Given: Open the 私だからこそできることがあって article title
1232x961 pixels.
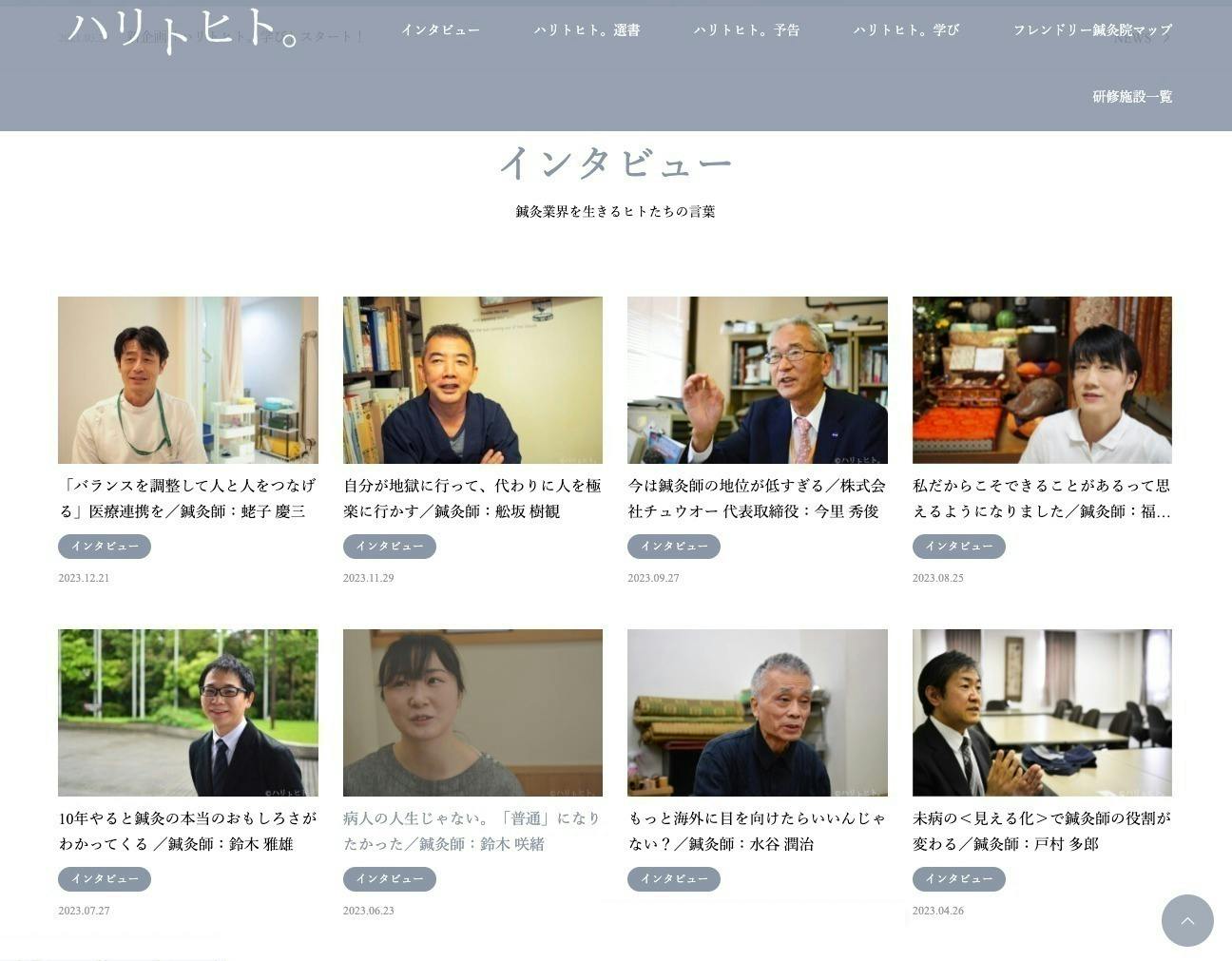Looking at the screenshot, I should (1042, 498).
